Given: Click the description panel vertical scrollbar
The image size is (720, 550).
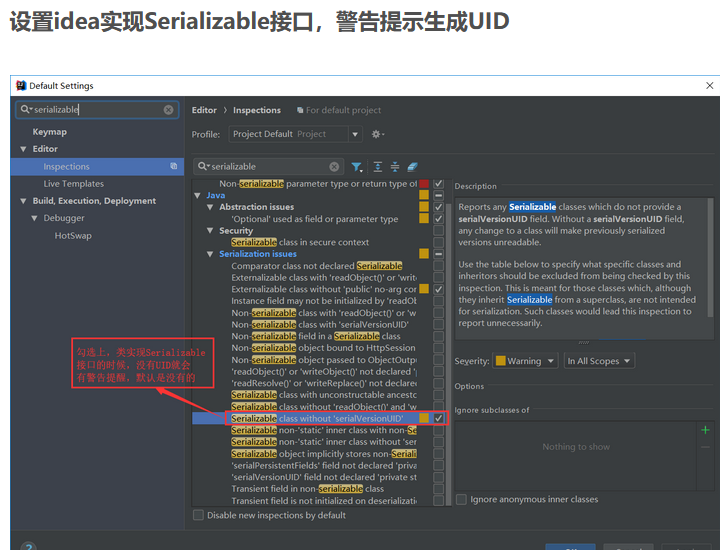Looking at the screenshot, I should (x=710, y=258).
